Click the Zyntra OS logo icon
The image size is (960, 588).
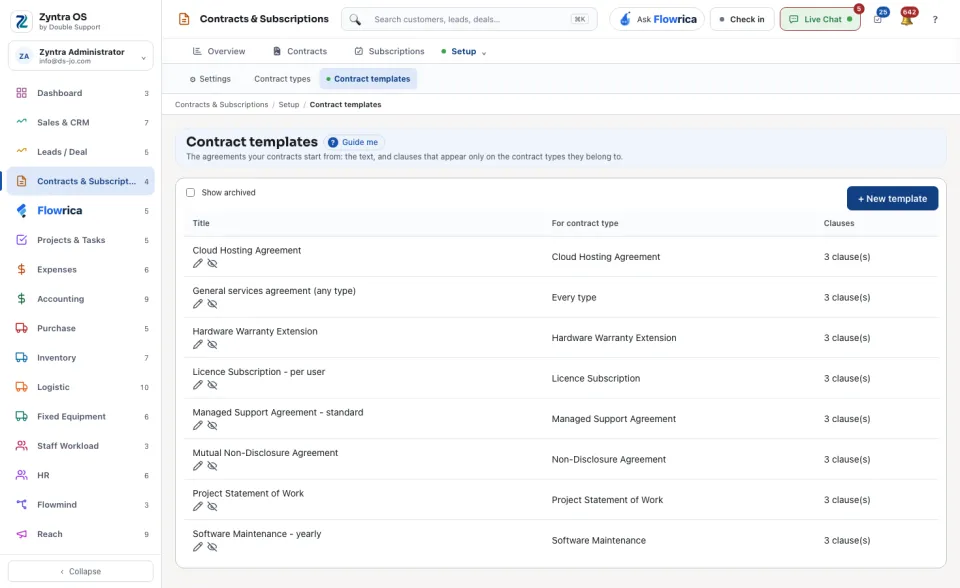[21, 21]
